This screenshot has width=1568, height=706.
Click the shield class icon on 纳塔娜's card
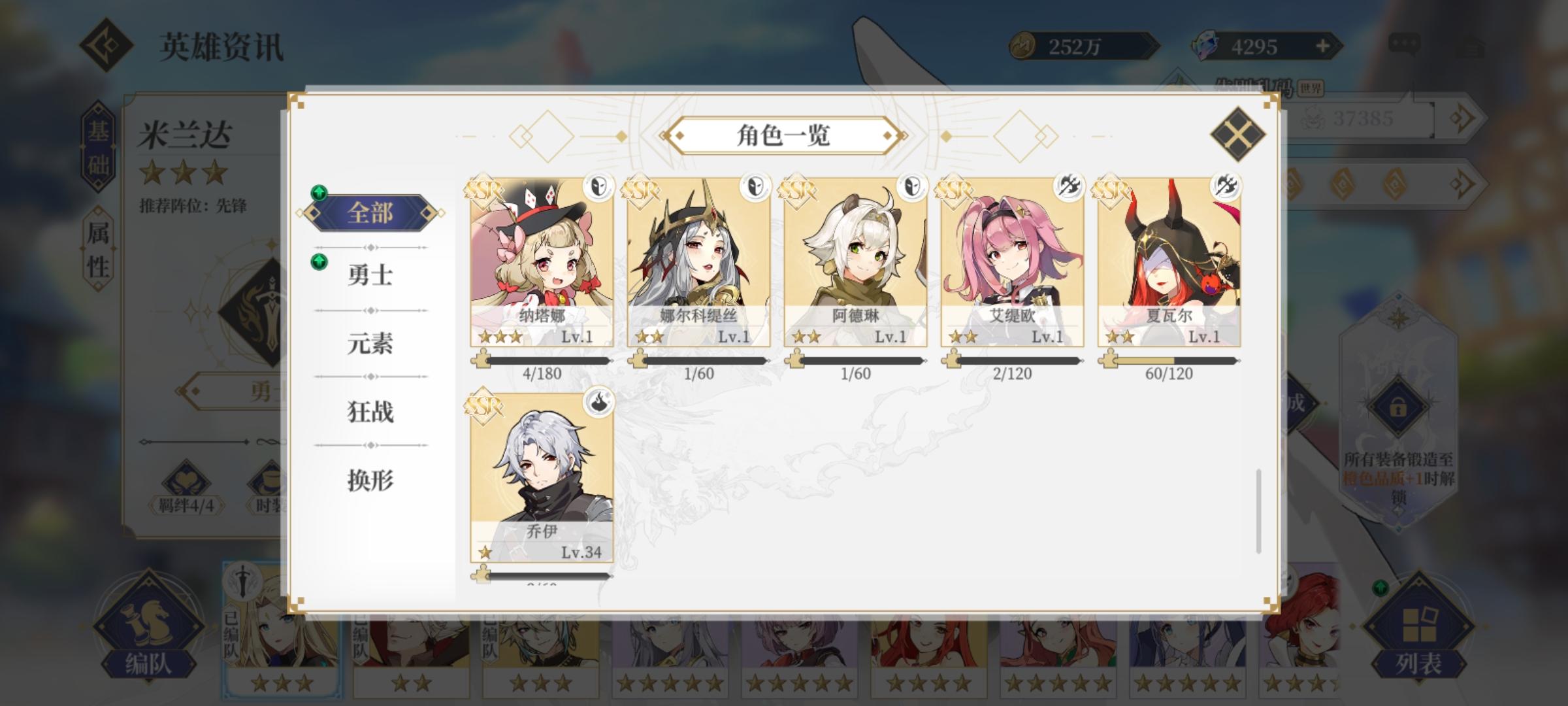[x=598, y=187]
